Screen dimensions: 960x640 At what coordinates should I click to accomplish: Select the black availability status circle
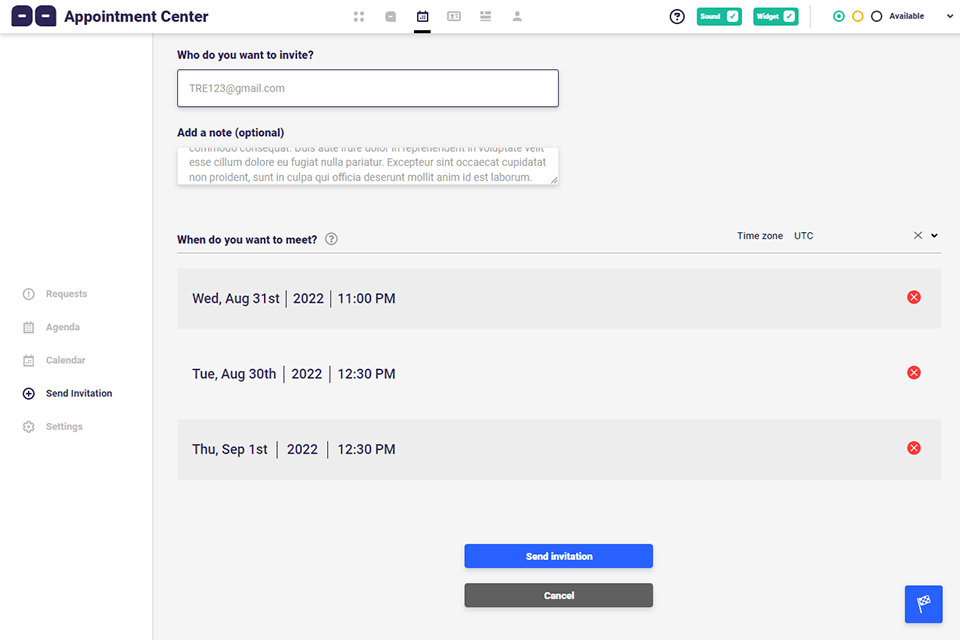pos(877,17)
